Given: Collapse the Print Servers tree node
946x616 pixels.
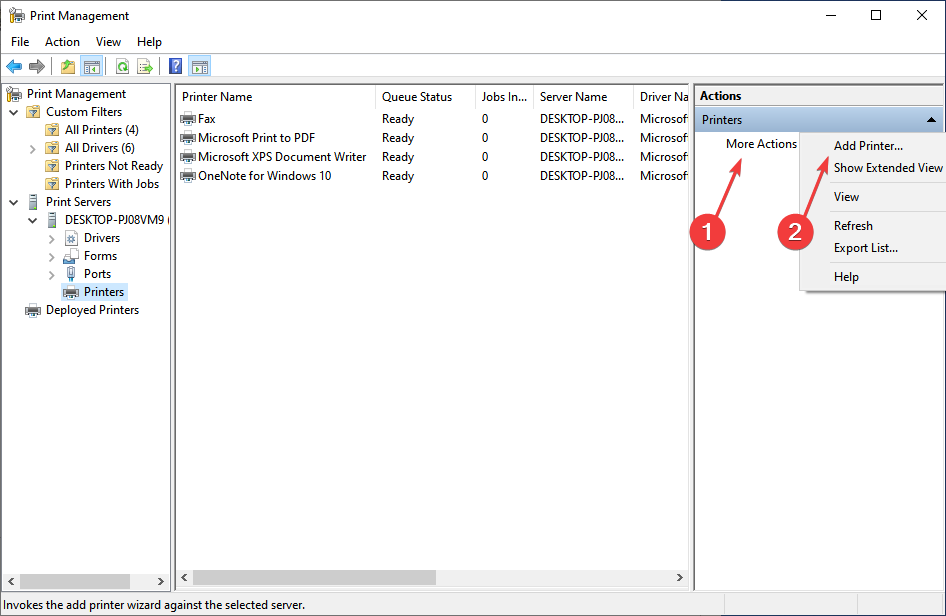Looking at the screenshot, I should pyautogui.click(x=13, y=203).
